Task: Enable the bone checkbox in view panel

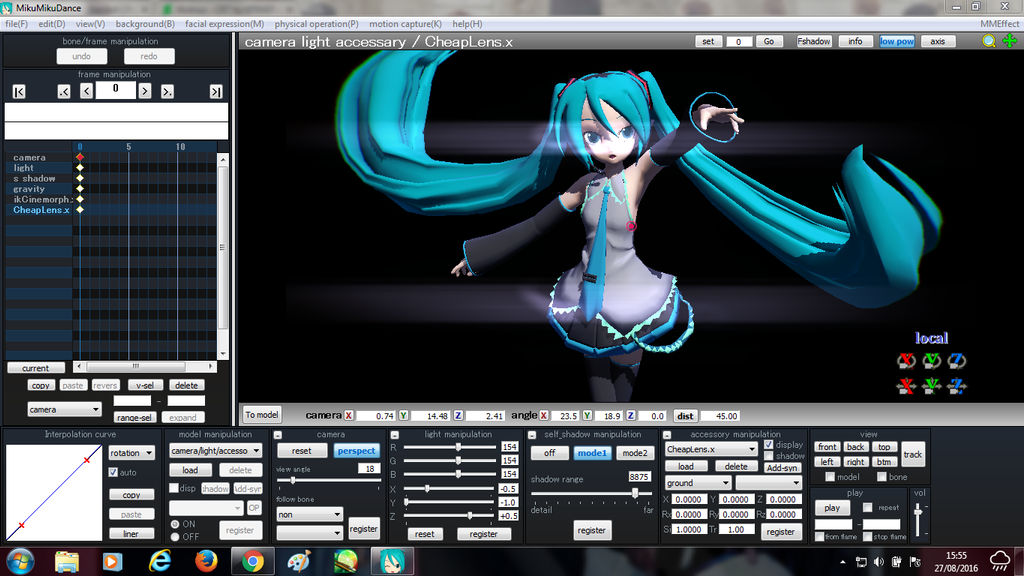Action: (882, 477)
